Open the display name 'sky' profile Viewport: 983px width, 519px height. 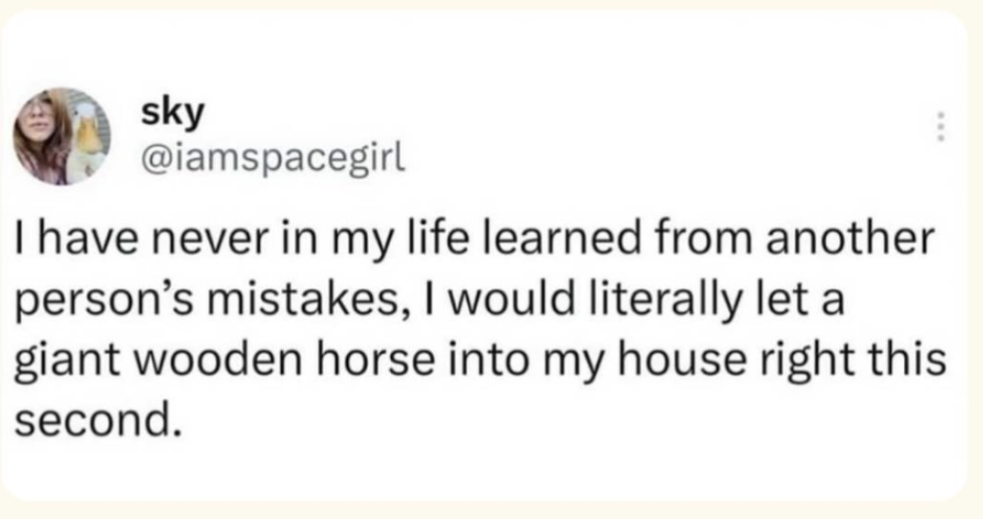173,114
